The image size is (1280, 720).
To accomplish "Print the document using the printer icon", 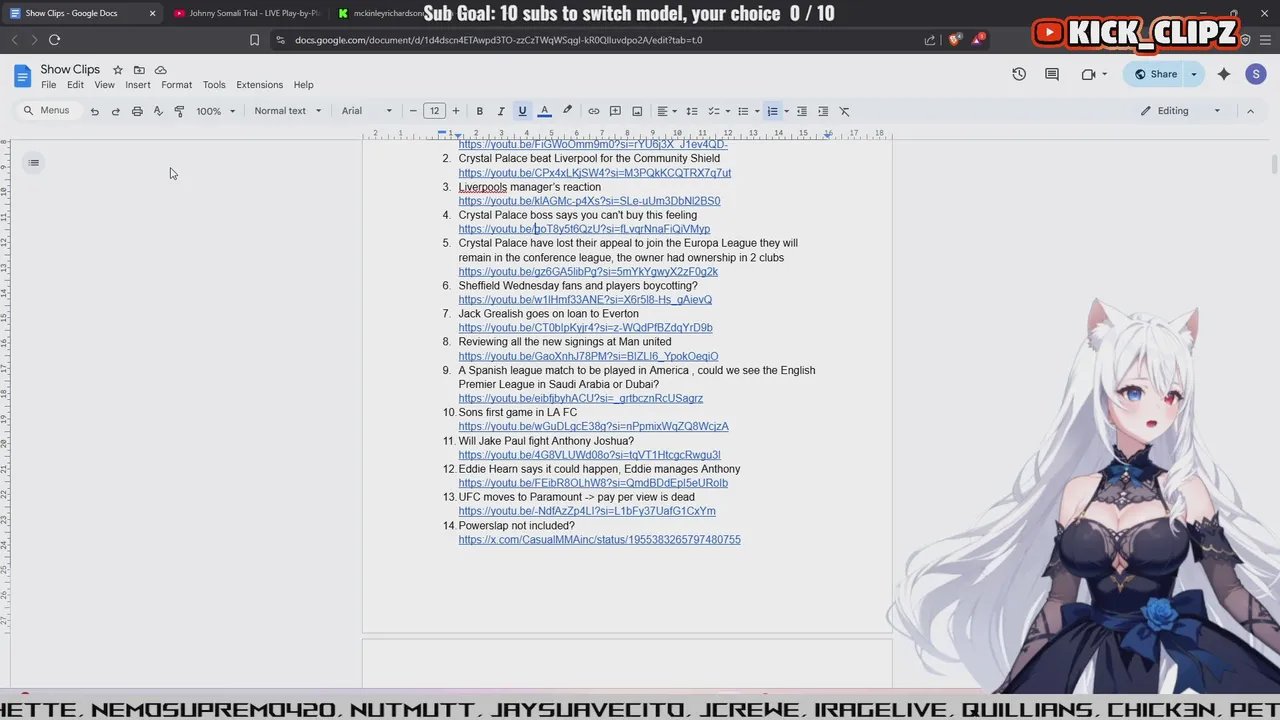I will [x=137, y=111].
